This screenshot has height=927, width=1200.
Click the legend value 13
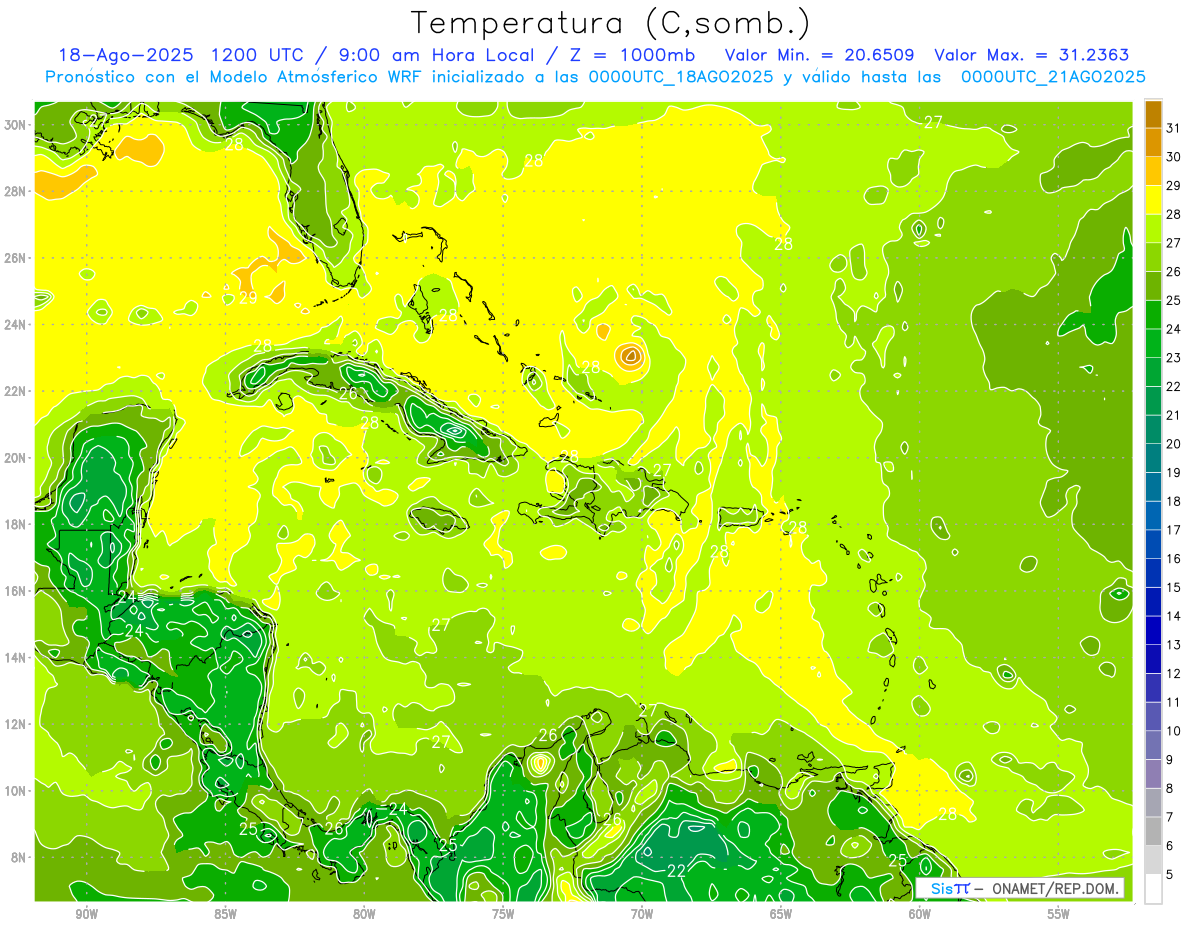(x=1174, y=645)
